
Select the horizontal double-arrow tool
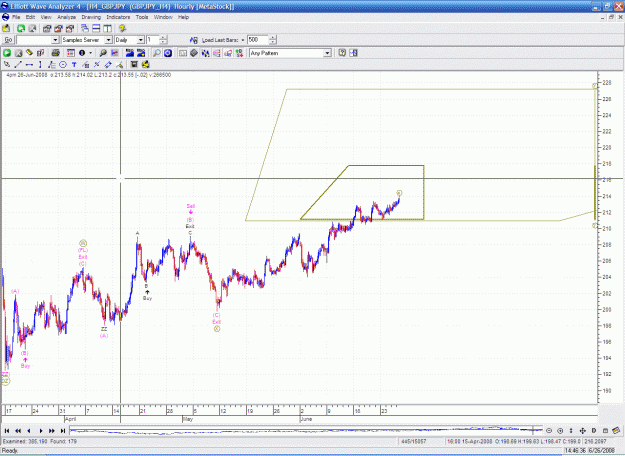click(x=29, y=65)
